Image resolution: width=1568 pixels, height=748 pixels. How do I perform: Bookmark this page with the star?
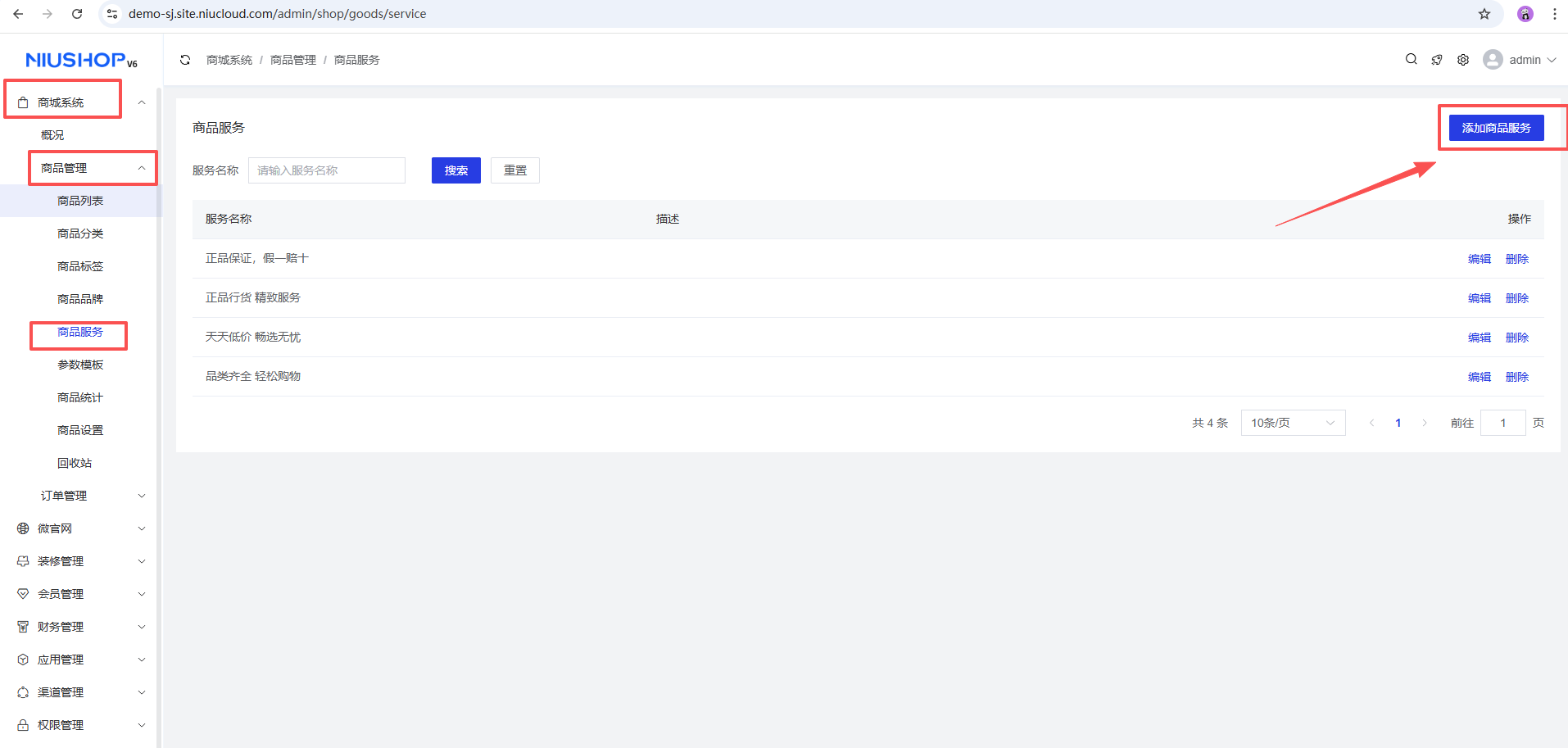click(1484, 14)
